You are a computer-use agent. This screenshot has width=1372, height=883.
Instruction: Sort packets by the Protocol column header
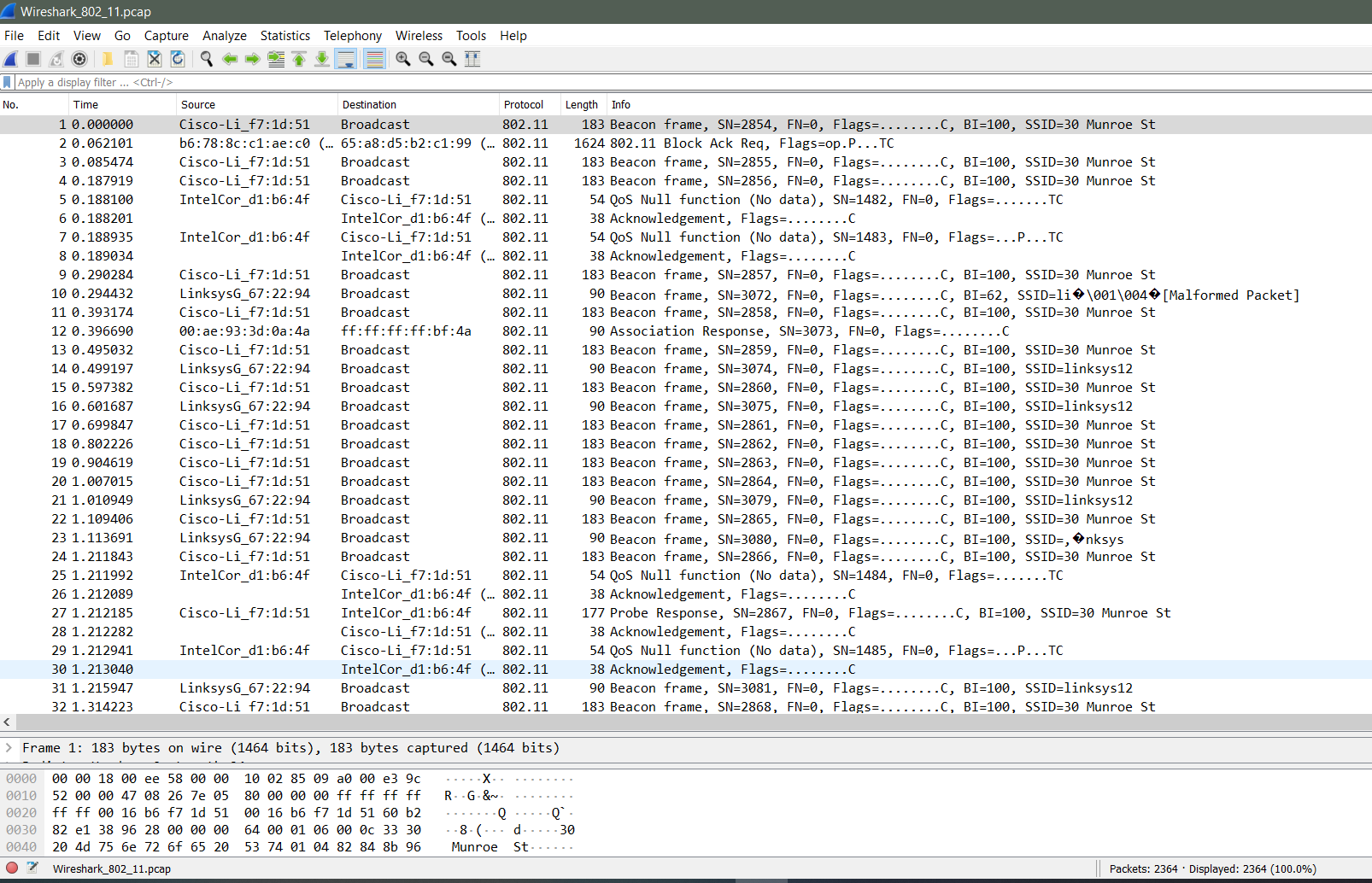[x=530, y=105]
